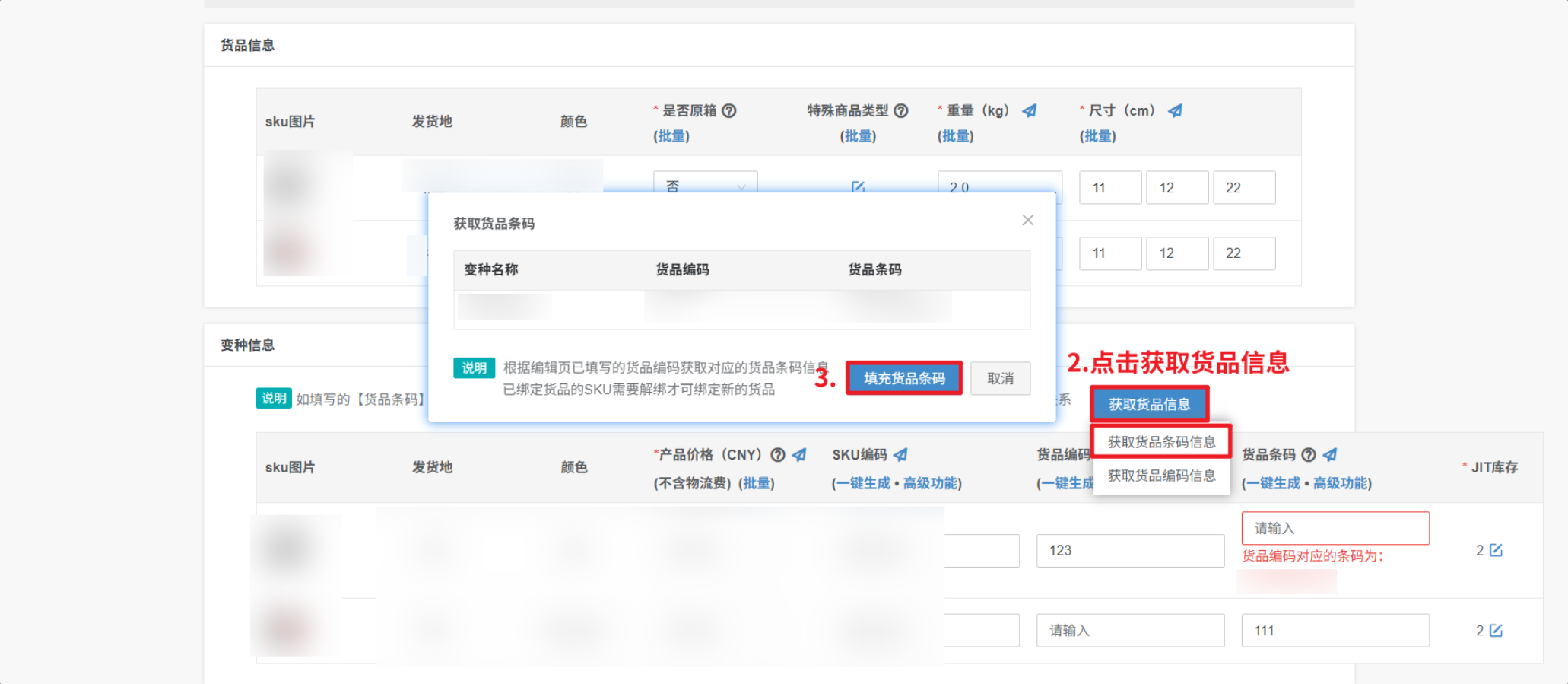
Task: Click edit icon next to first JIT库存 value
Action: 1496,550
